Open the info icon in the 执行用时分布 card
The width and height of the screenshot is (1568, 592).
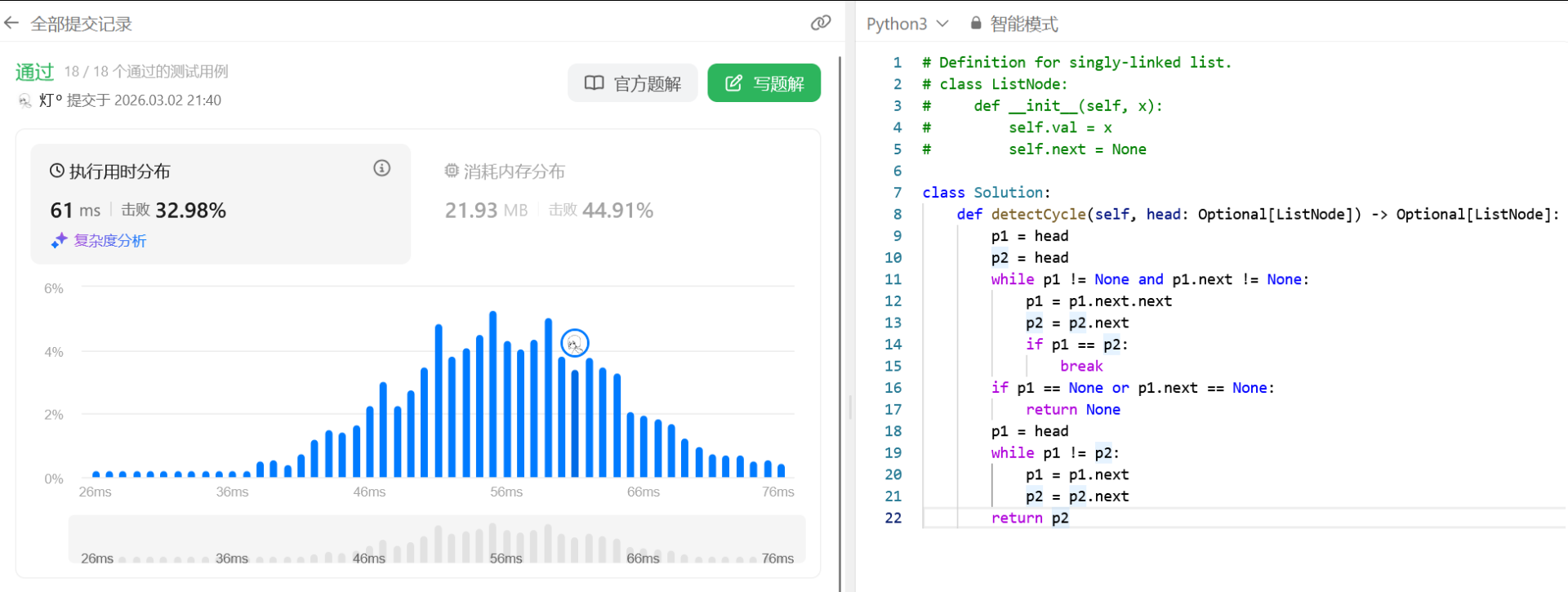[x=381, y=168]
